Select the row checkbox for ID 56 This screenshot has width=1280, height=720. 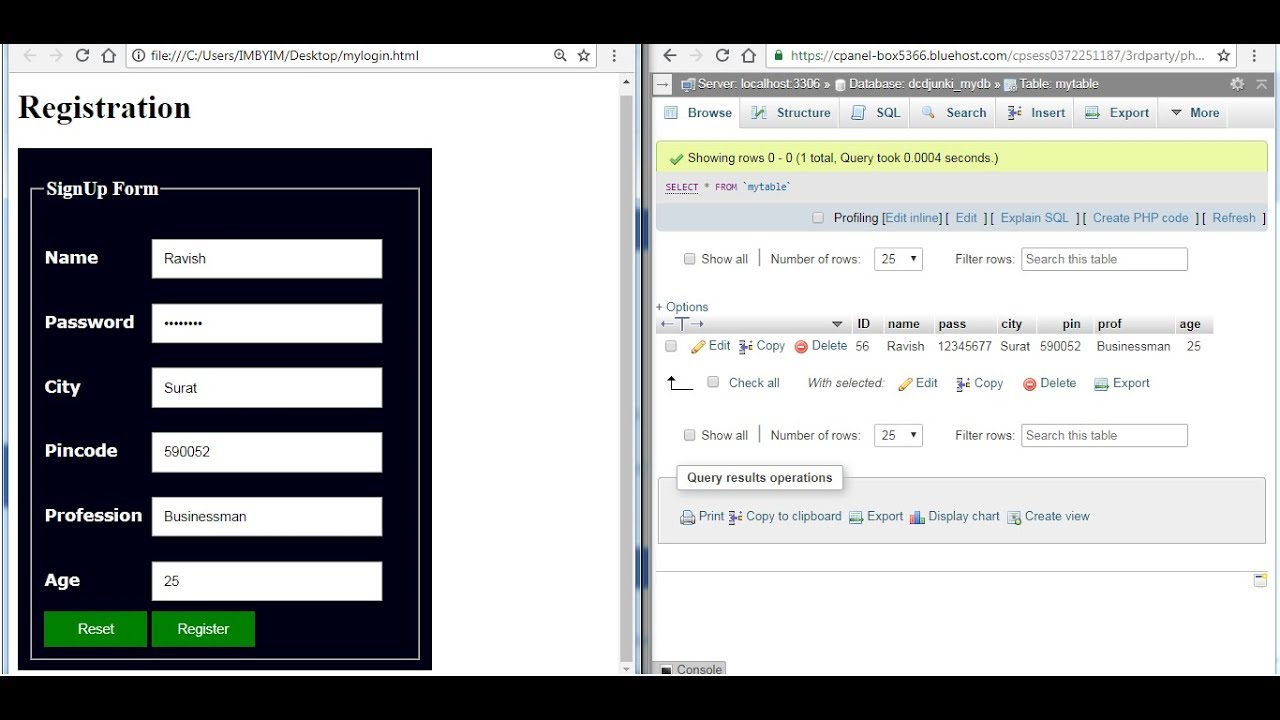click(671, 346)
